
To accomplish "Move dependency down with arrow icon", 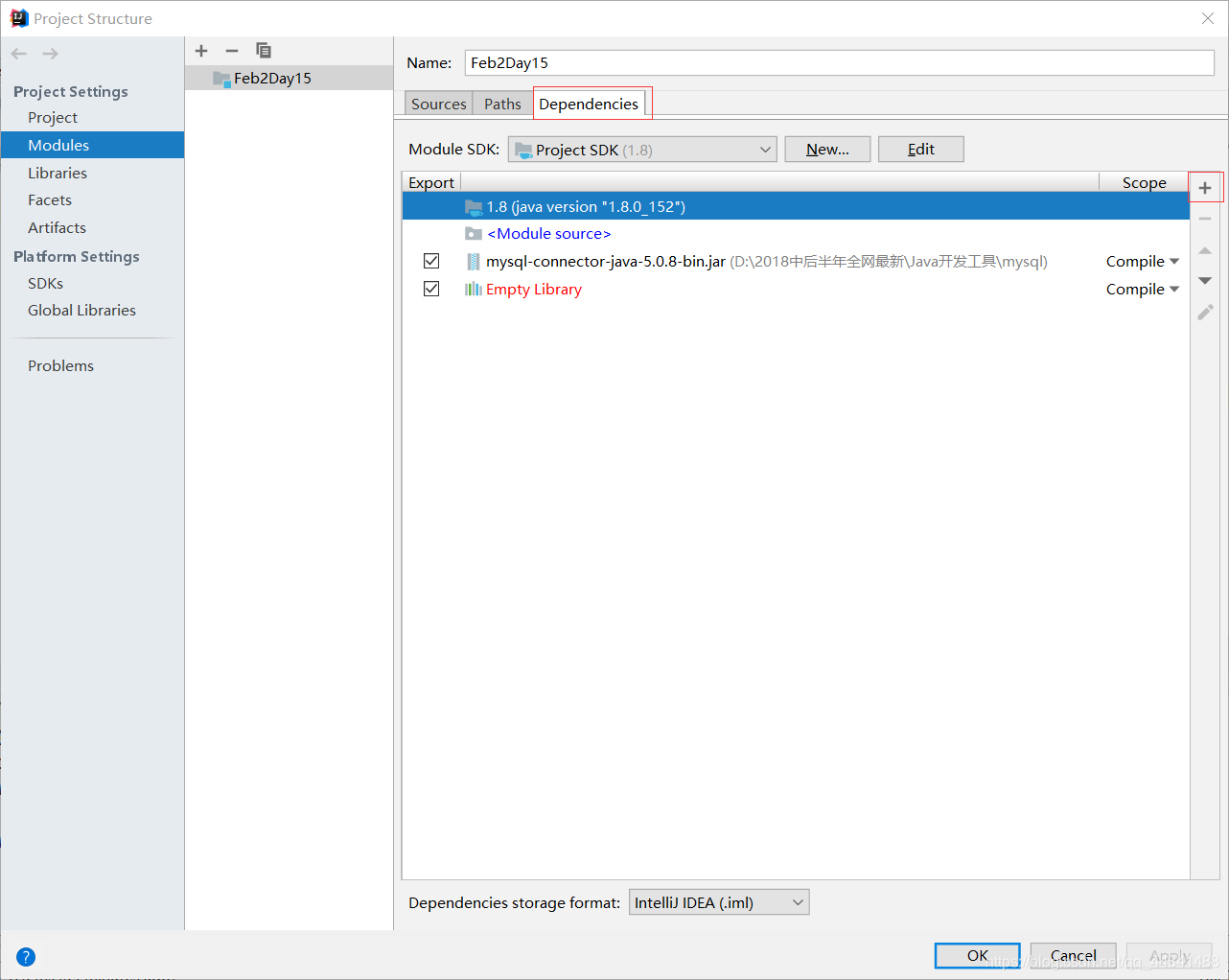I will pyautogui.click(x=1205, y=281).
